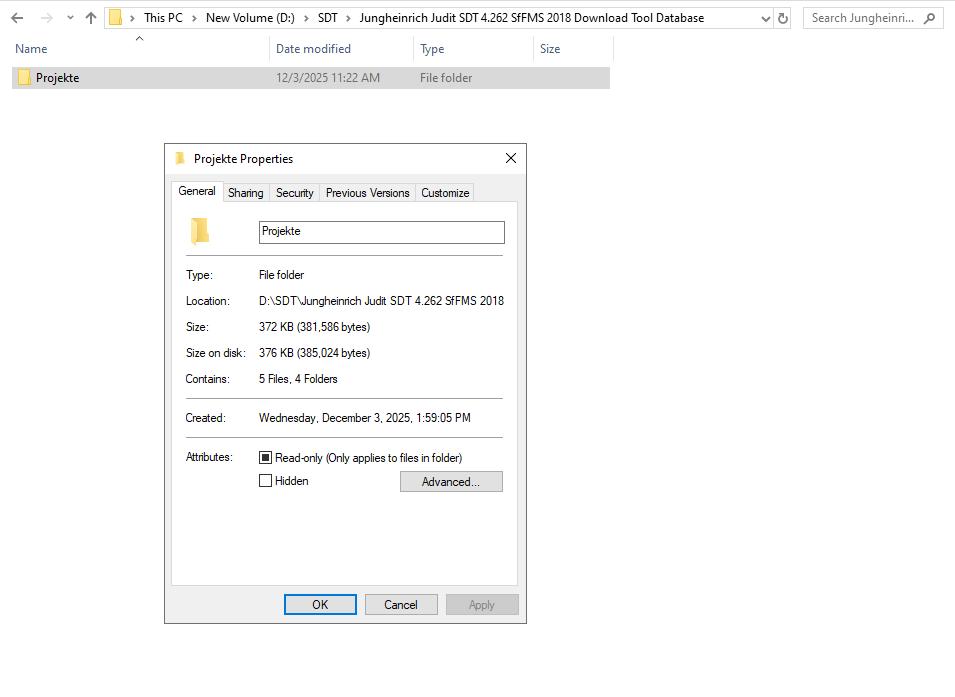
Task: Expand chevron after SDT breadcrumb
Action: click(349, 18)
